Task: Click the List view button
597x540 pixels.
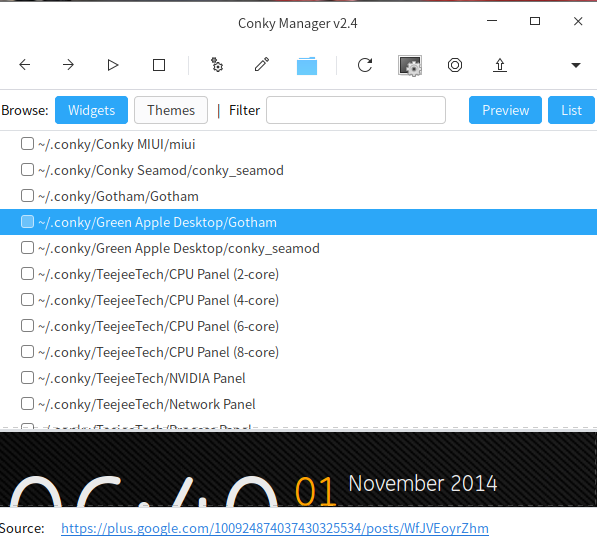Action: coord(571,110)
